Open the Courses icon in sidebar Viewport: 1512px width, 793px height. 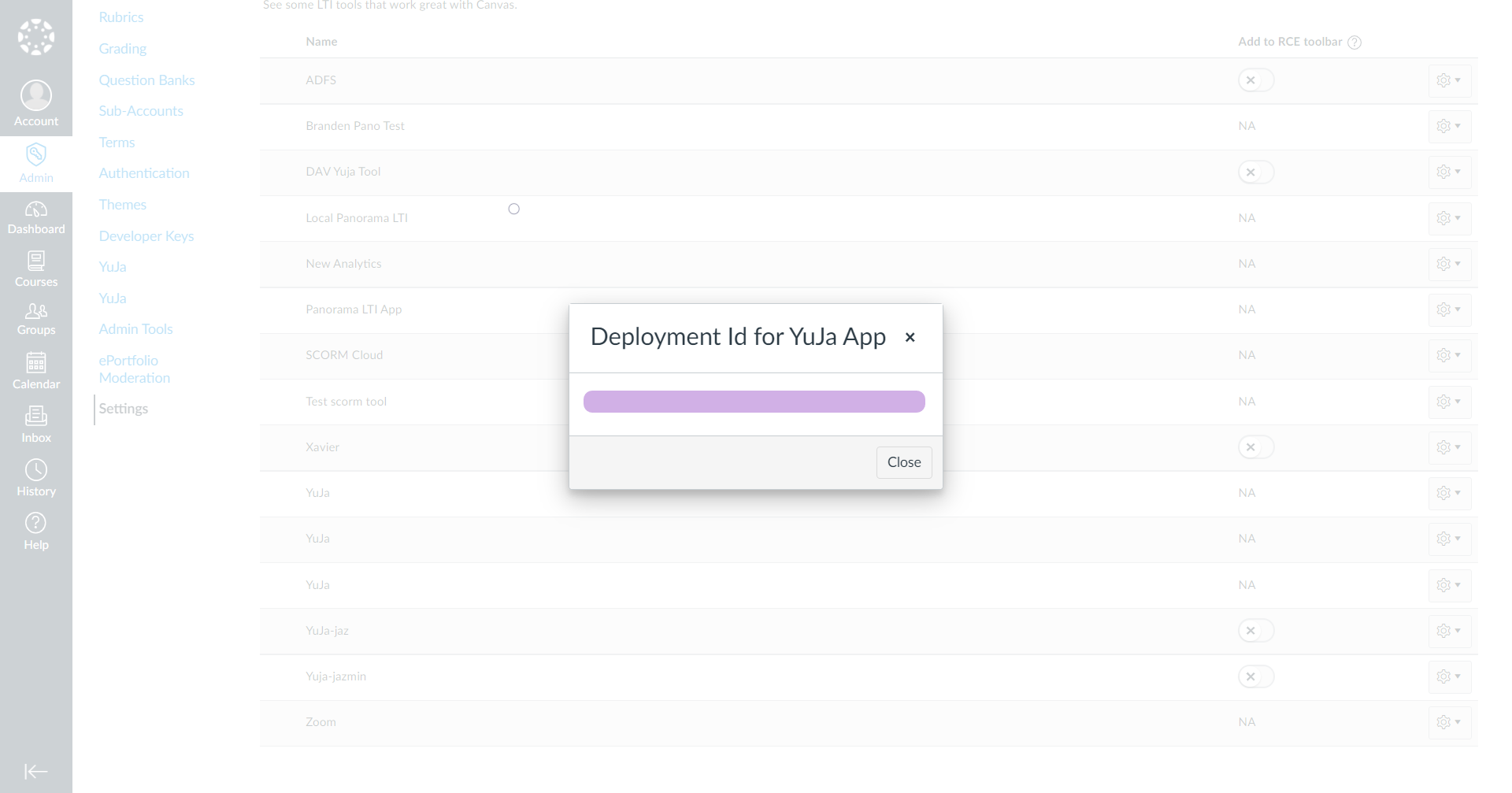click(x=36, y=261)
